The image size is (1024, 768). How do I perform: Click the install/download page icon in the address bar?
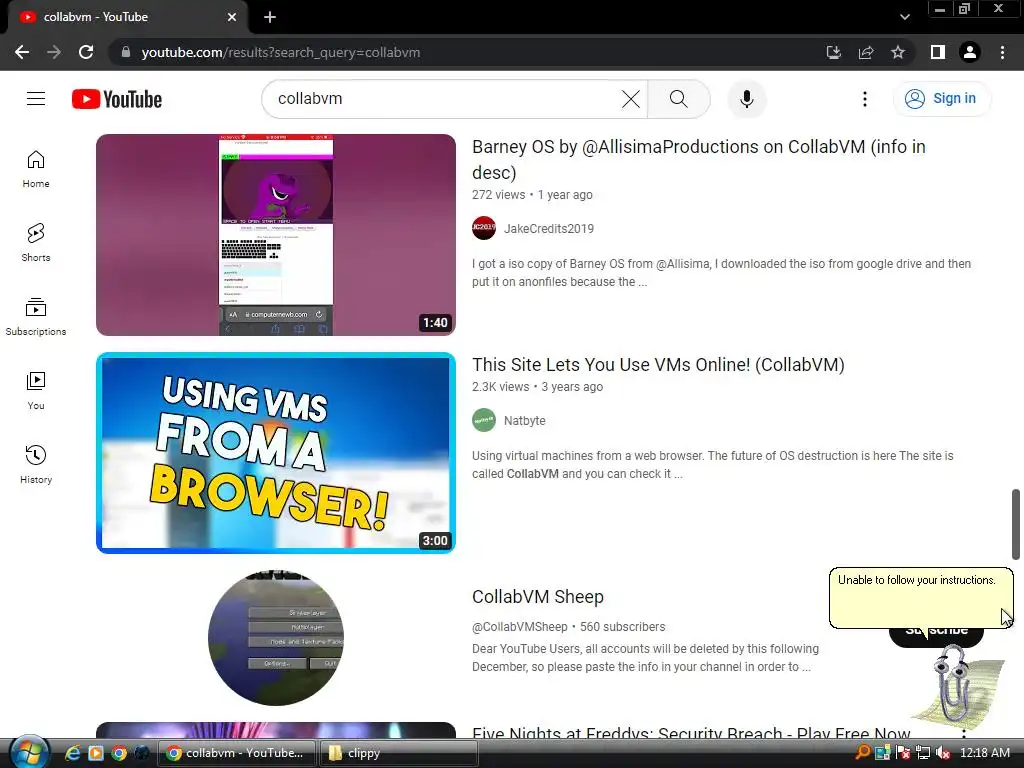point(833,52)
